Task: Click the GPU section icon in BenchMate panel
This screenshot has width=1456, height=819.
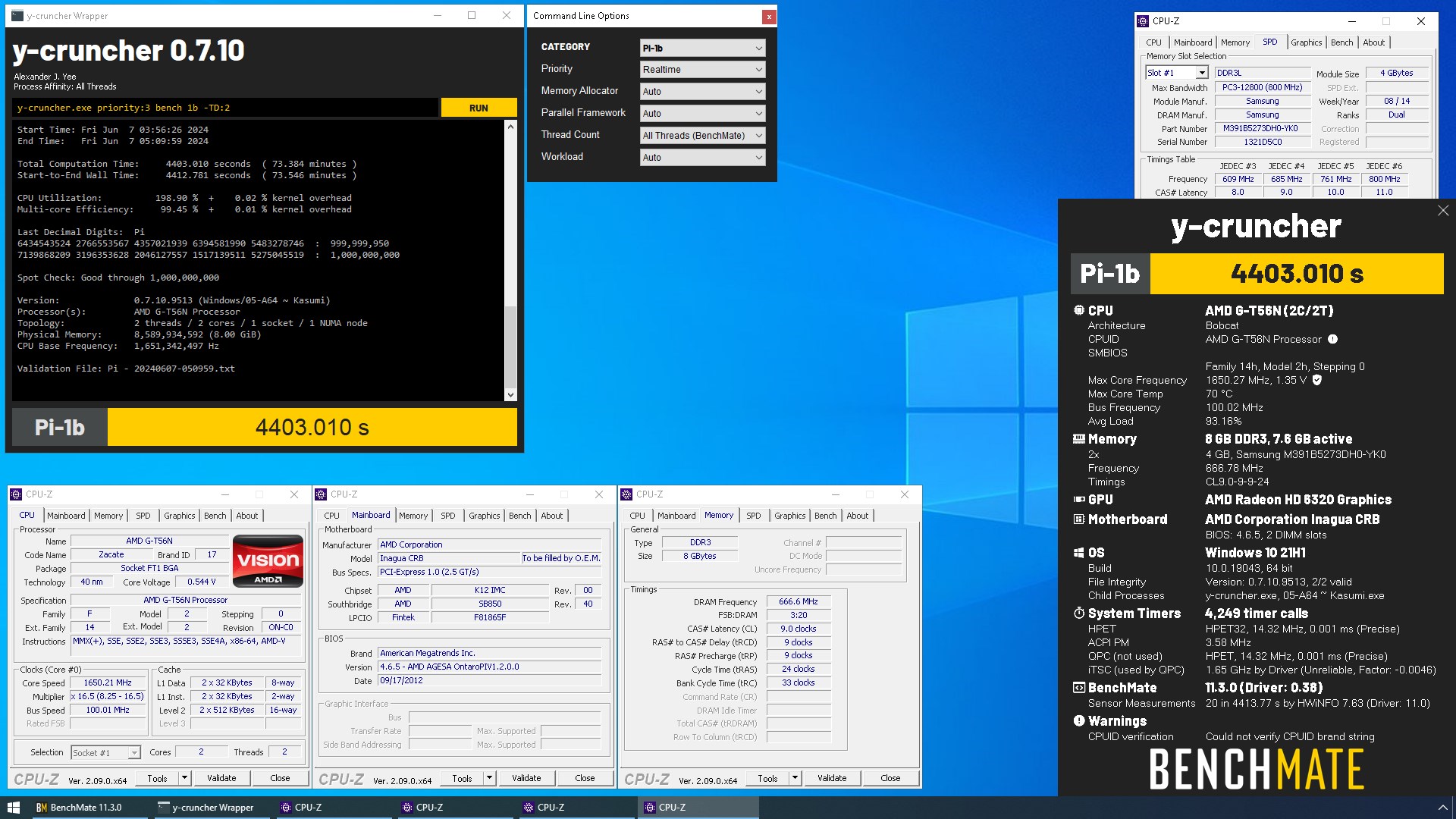Action: click(x=1079, y=500)
